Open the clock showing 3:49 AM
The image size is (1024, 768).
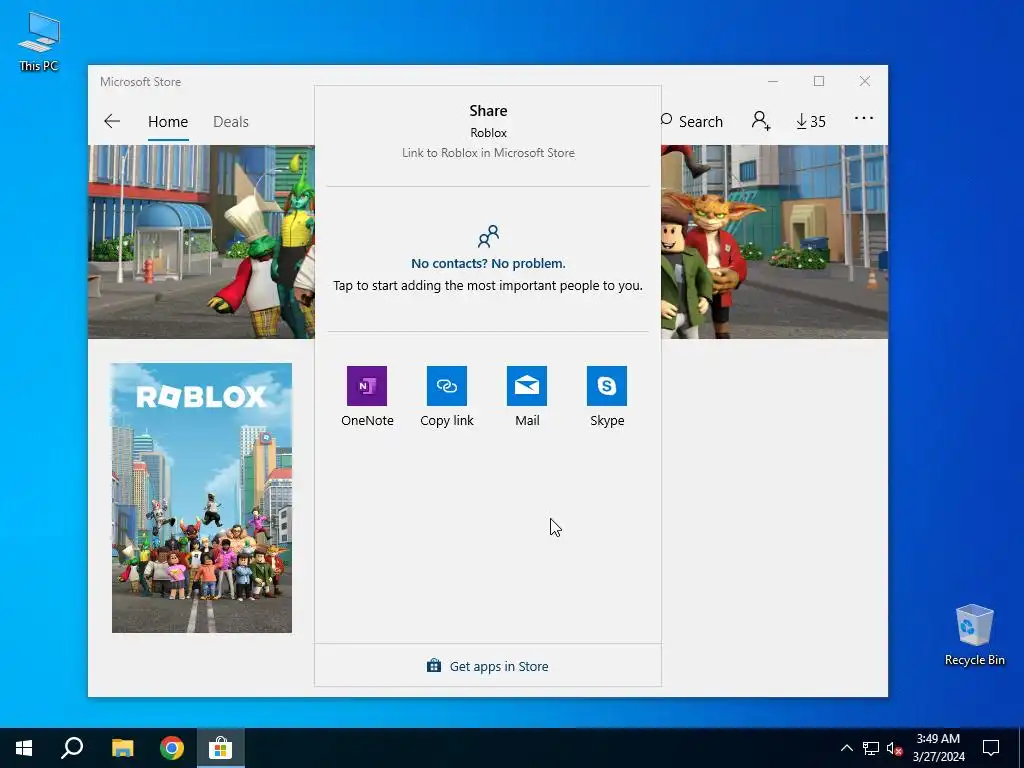tap(938, 748)
